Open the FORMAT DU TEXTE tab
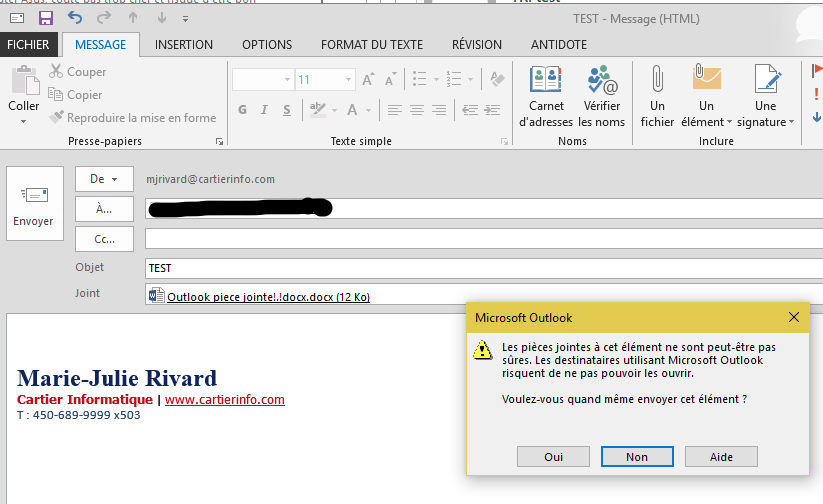 tap(372, 45)
